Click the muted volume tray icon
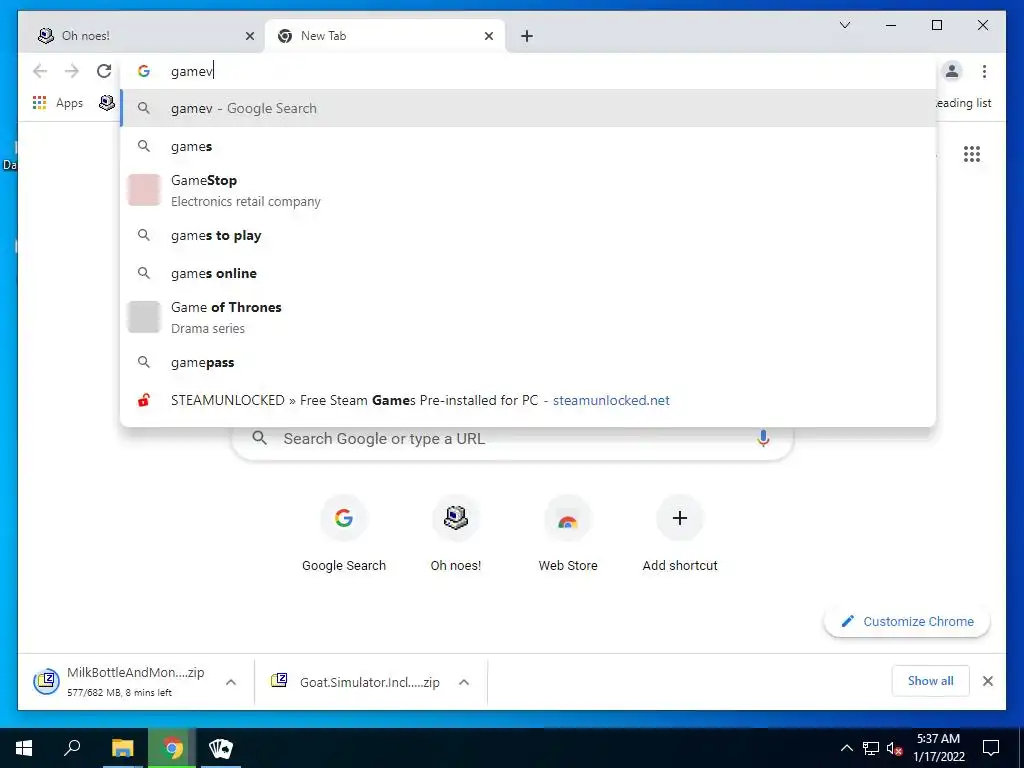Viewport: 1024px width, 768px height. tap(895, 748)
